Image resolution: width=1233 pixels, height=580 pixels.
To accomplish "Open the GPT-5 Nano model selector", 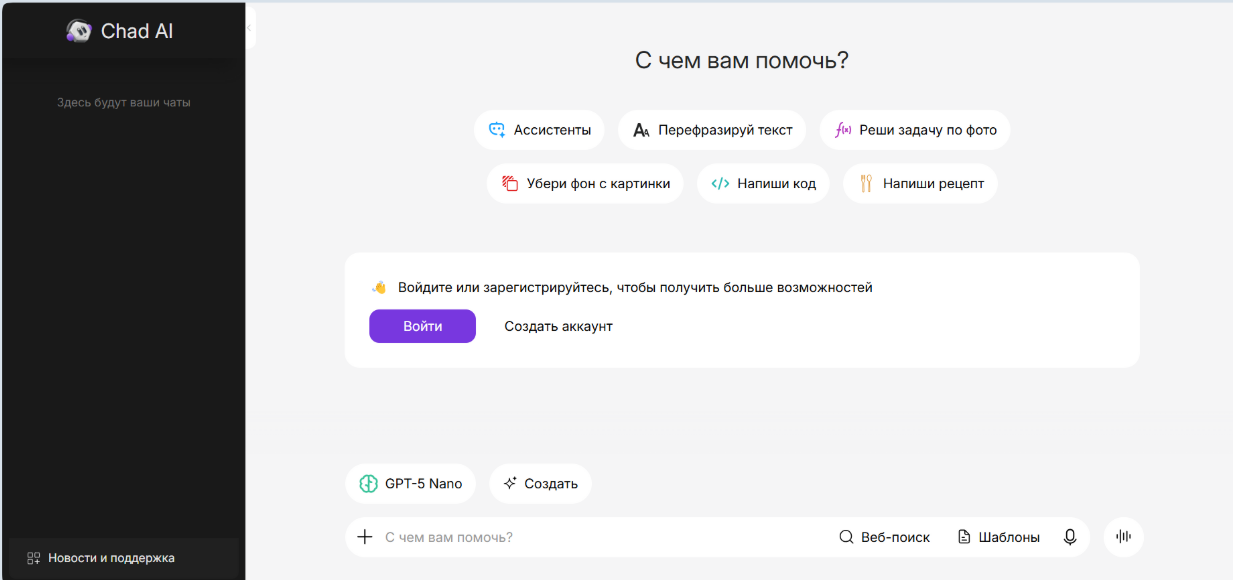I will [x=411, y=484].
